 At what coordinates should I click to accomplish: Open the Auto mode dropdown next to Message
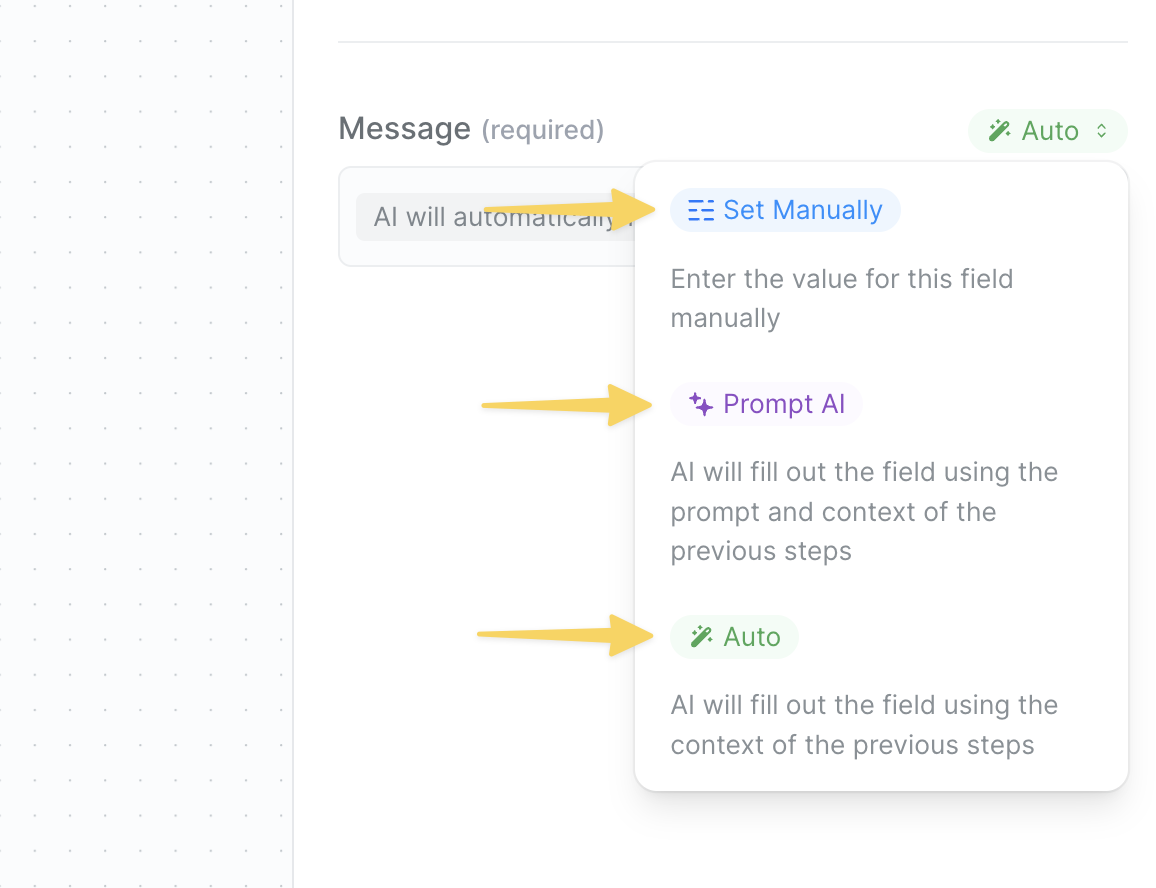pyautogui.click(x=1047, y=131)
